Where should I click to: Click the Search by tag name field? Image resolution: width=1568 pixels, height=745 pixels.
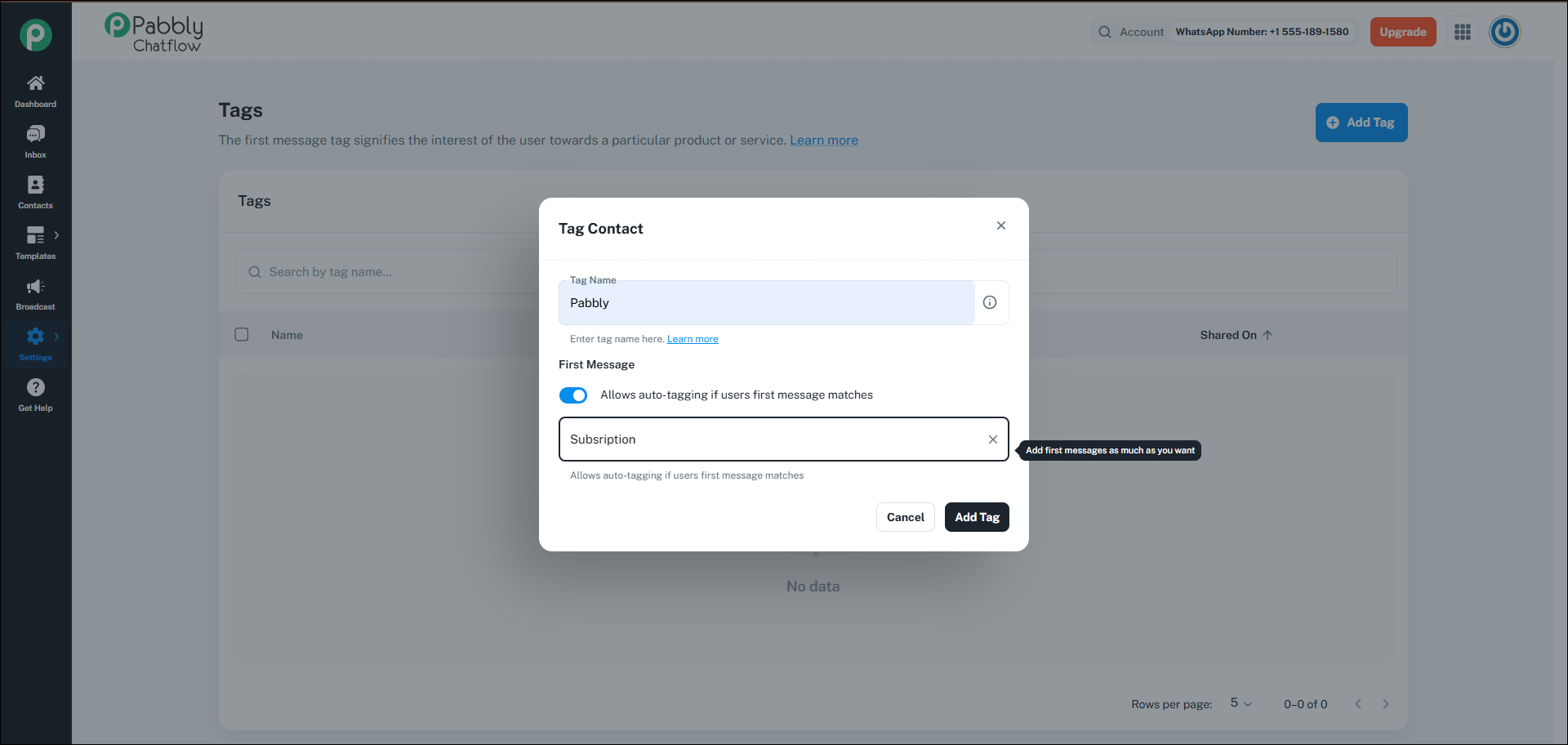[816, 272]
